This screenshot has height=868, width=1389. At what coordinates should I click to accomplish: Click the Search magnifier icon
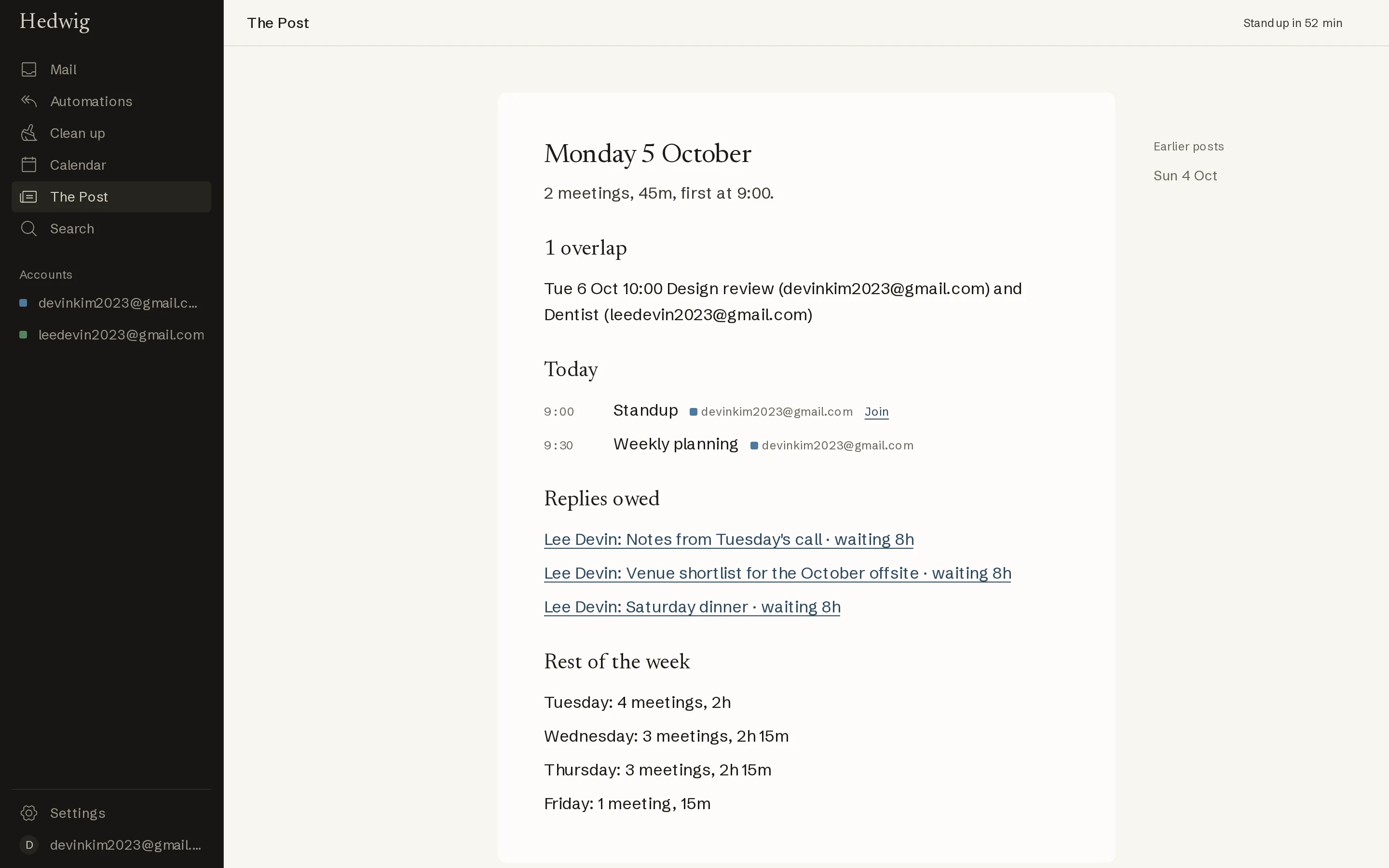pyautogui.click(x=29, y=229)
